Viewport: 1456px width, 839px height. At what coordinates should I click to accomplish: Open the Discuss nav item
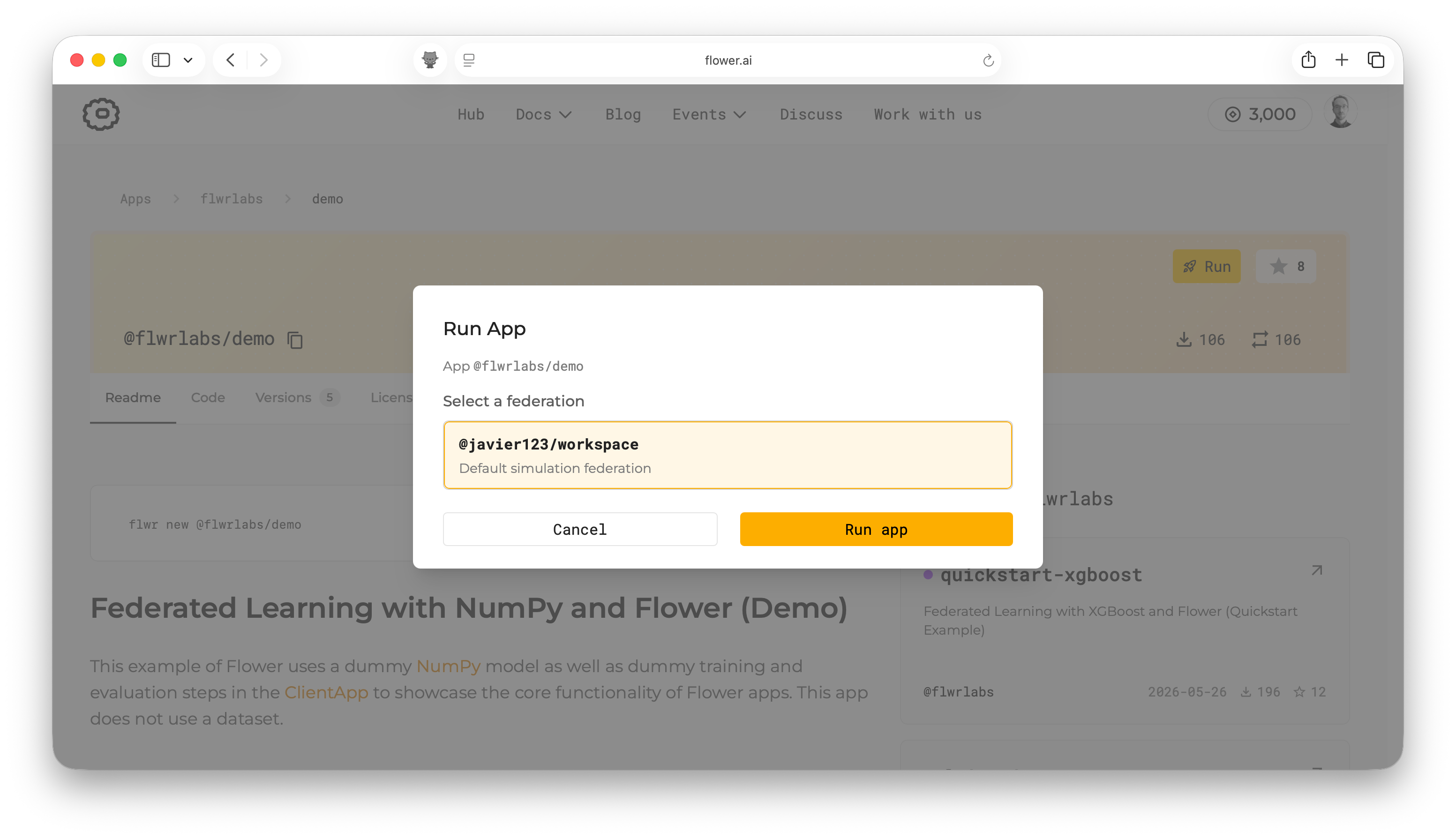[811, 114]
